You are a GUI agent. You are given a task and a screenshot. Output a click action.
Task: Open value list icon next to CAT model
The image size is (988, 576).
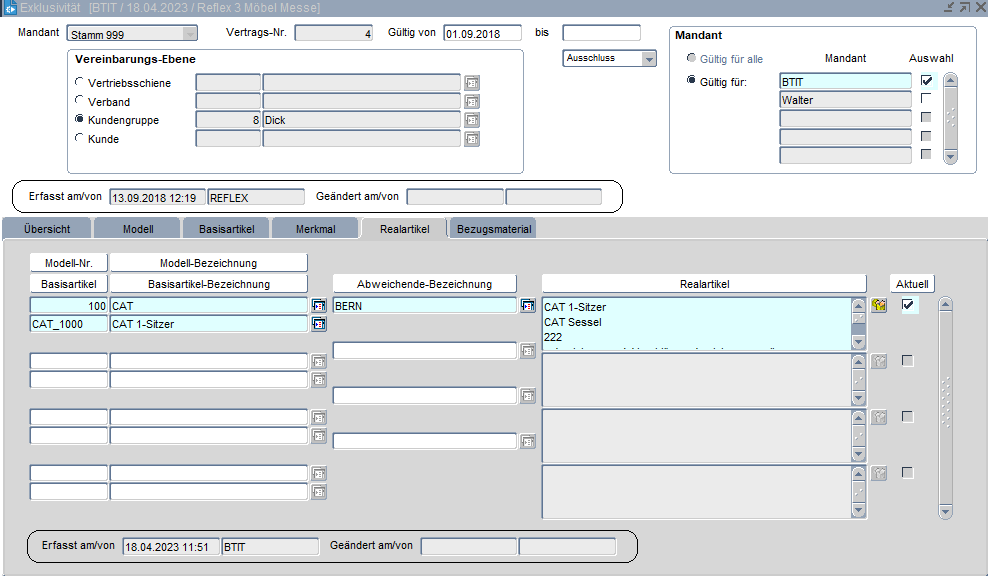tap(319, 306)
